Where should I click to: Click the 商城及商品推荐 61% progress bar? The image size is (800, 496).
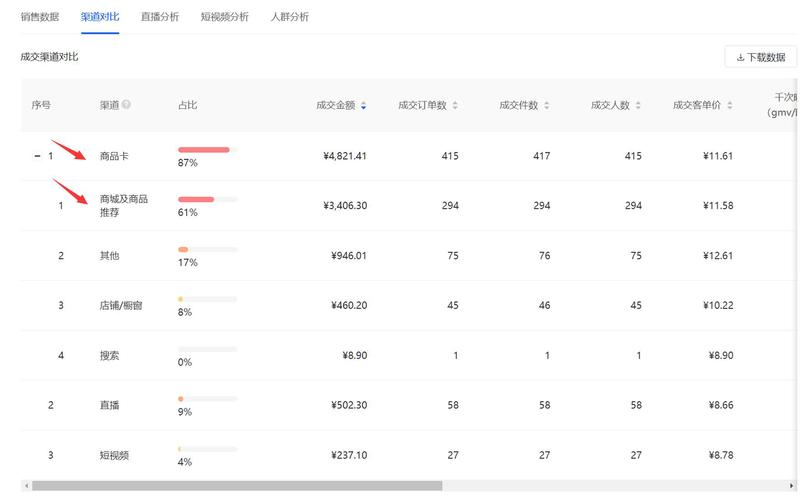(207, 200)
